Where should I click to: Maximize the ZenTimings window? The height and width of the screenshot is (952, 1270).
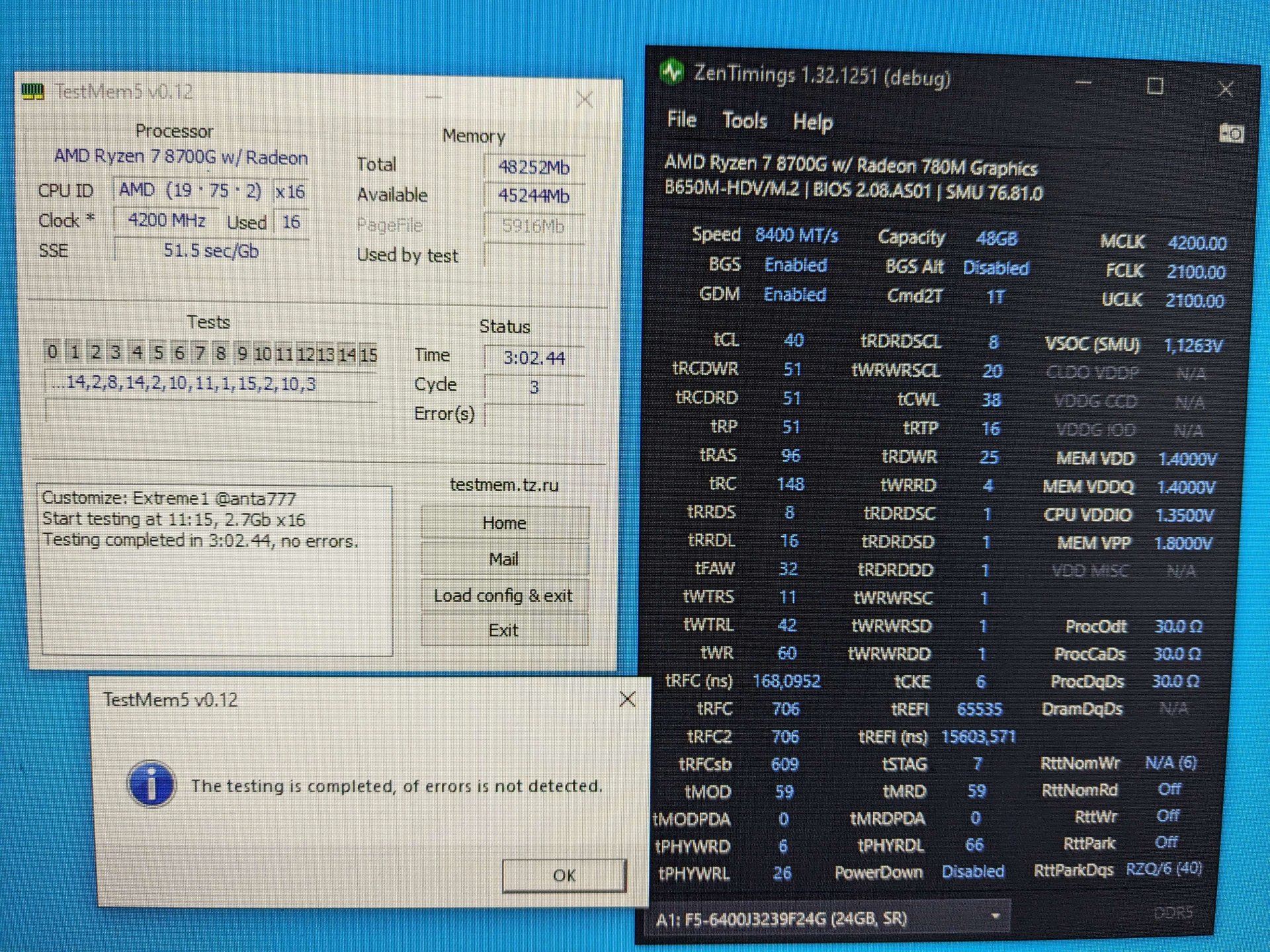[x=1155, y=86]
